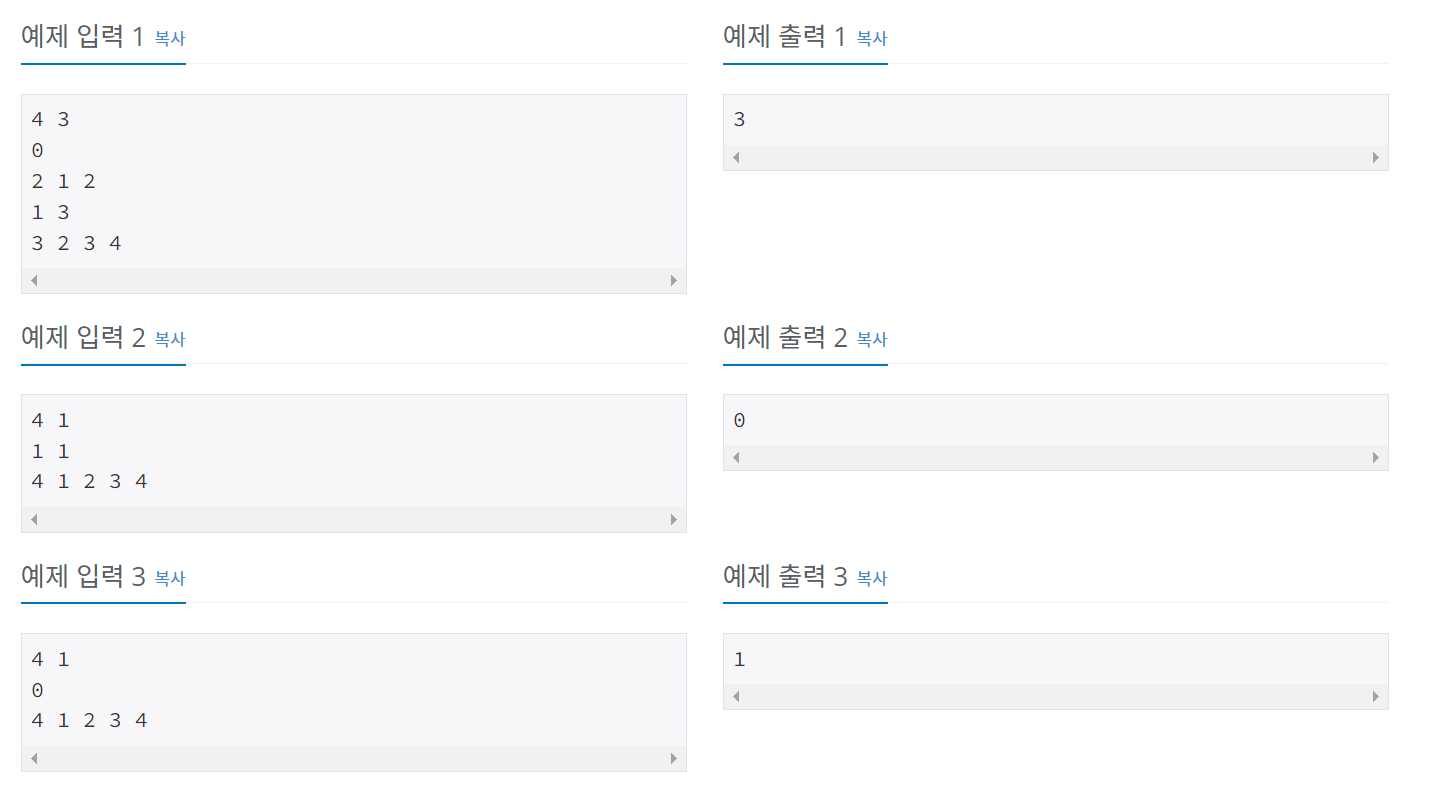This screenshot has width=1429, height=793.
Task: Click the 예제 입력 2 heading
Action: click(83, 338)
